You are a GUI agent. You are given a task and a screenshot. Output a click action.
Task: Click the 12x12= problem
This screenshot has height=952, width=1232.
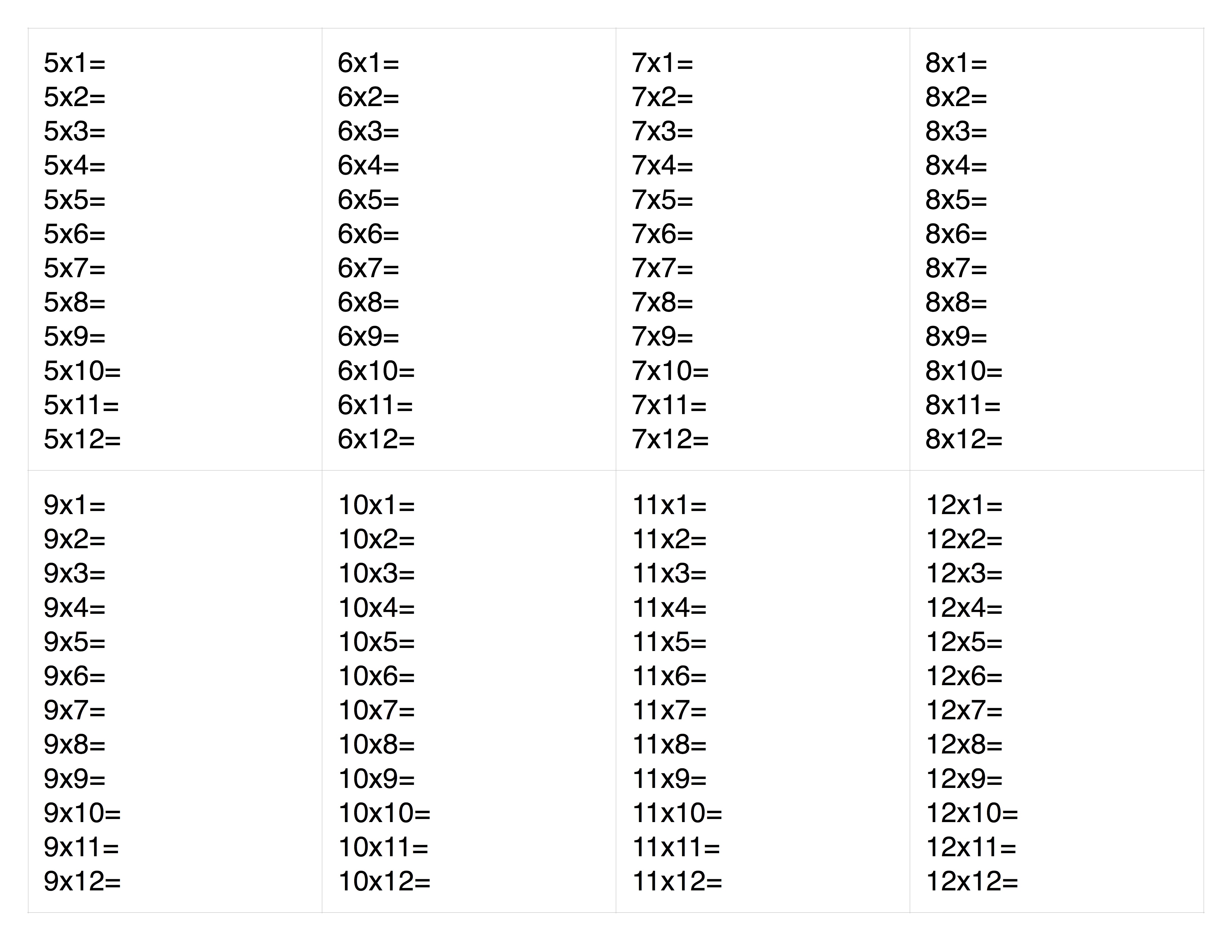coord(972,881)
